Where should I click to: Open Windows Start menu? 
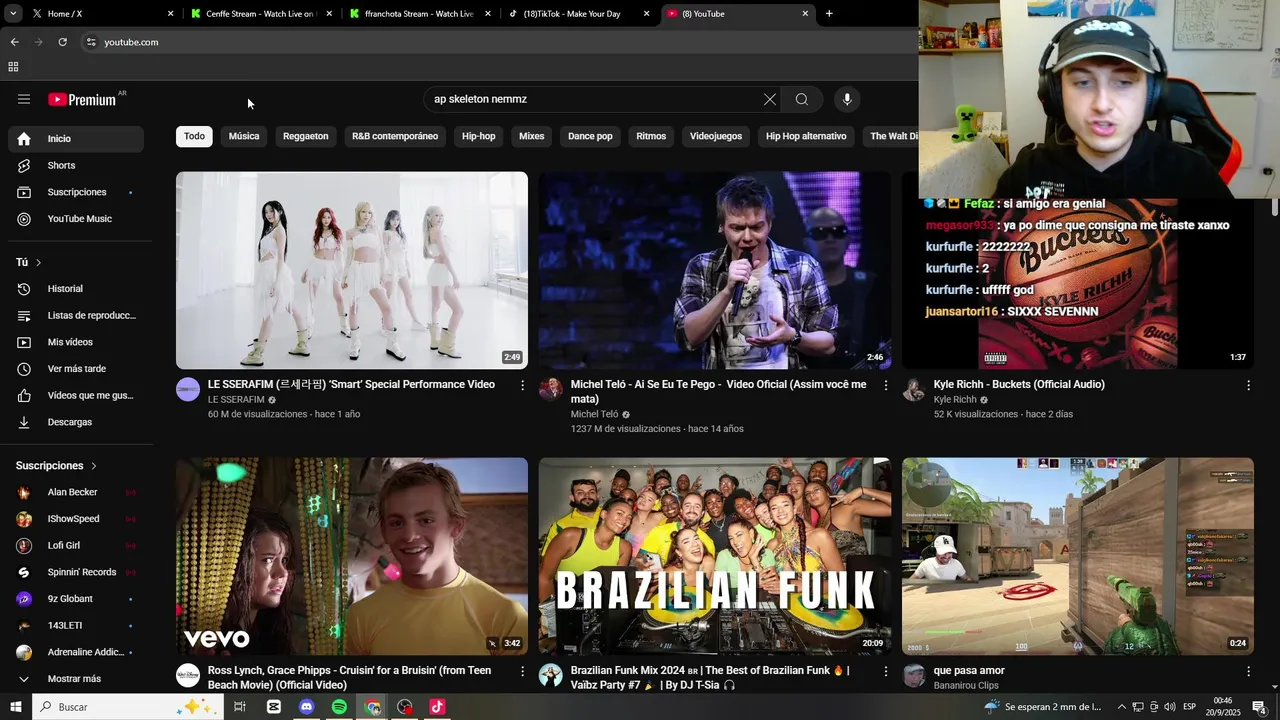click(16, 707)
